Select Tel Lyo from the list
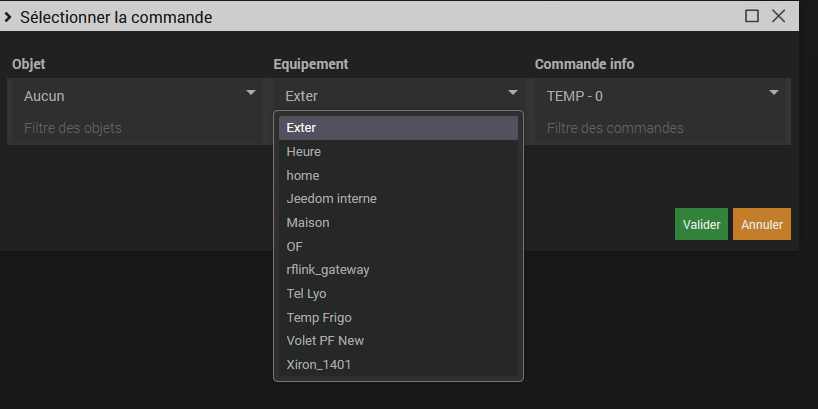 (398, 294)
